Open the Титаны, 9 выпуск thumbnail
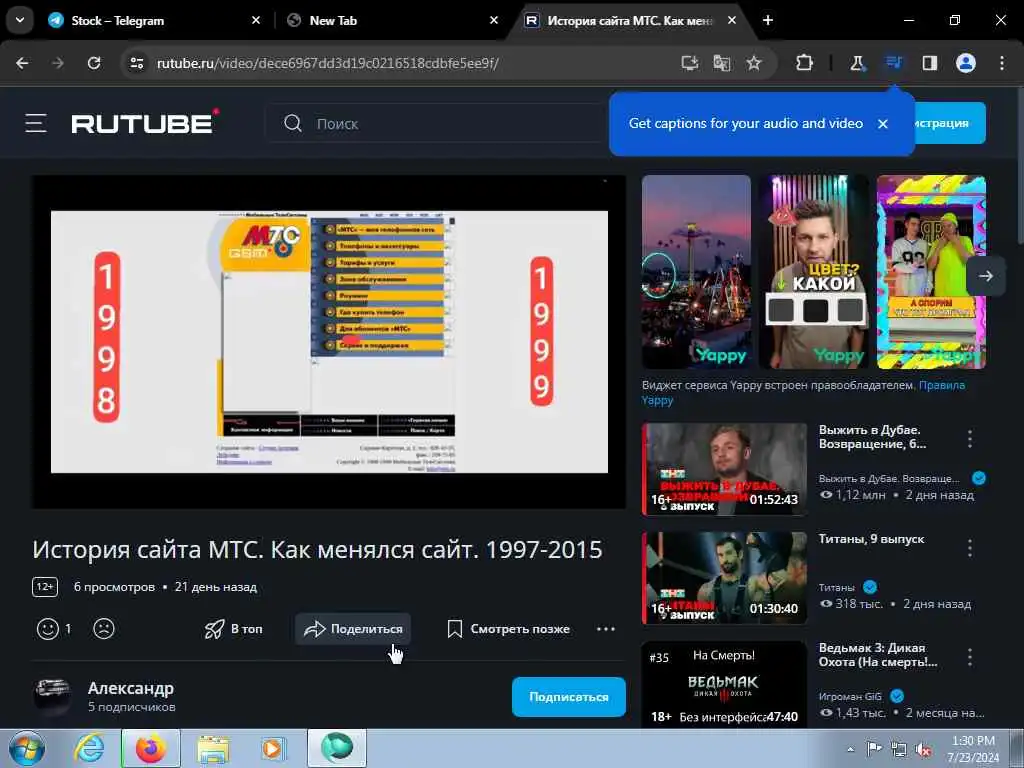1024x768 pixels. pyautogui.click(x=724, y=578)
